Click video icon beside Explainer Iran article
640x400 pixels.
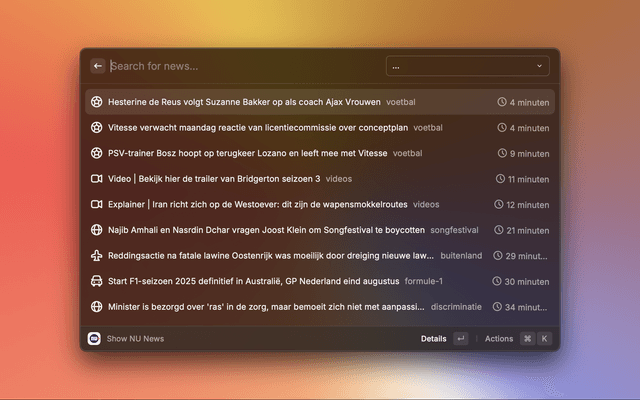tap(97, 204)
